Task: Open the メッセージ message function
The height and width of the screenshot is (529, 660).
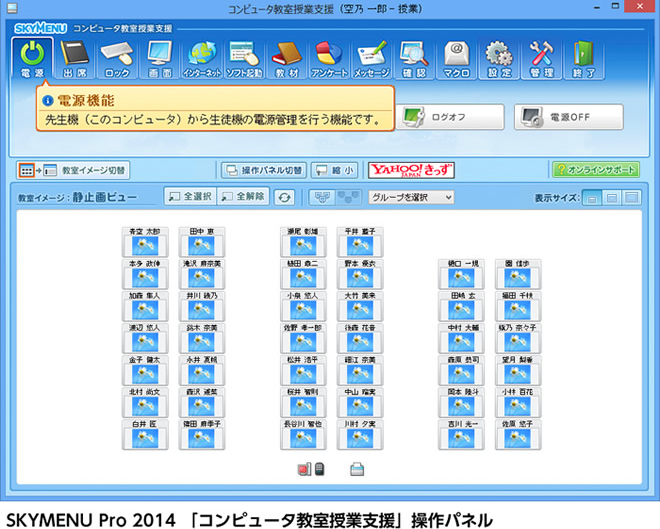Action: pos(372,58)
